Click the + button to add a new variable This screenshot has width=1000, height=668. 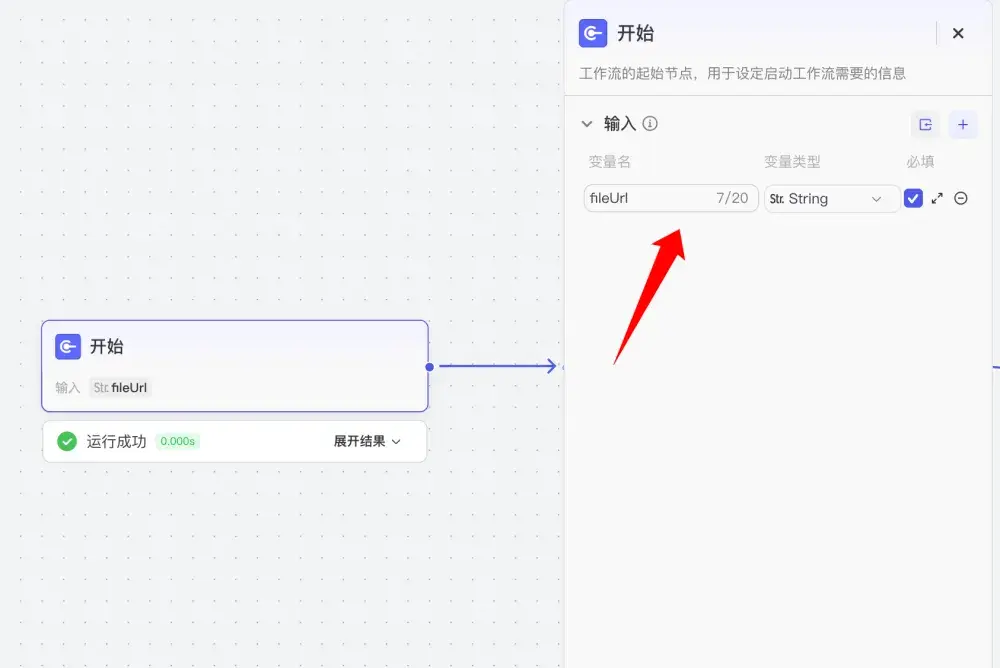click(x=962, y=124)
